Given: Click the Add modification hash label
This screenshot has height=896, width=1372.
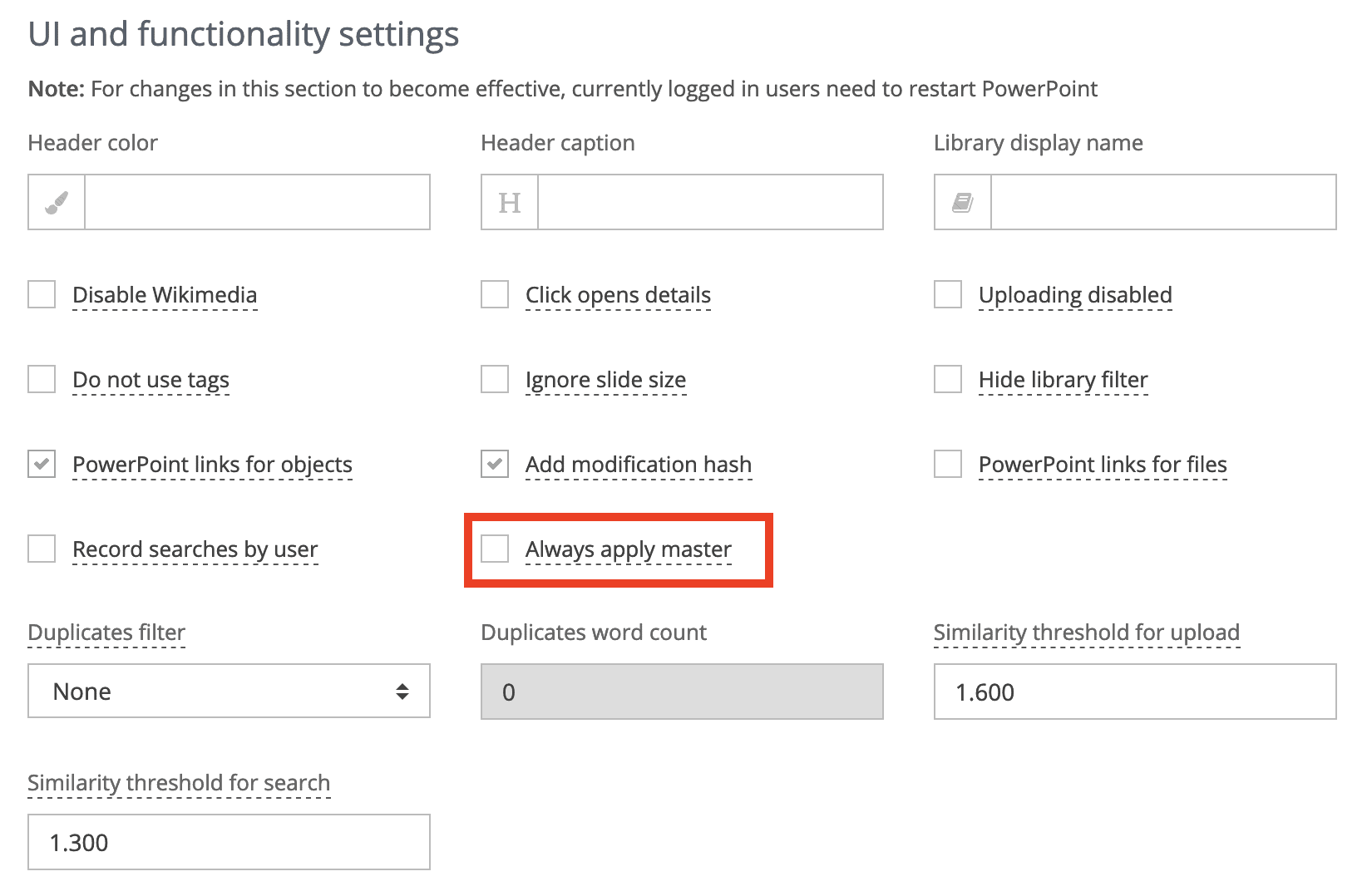Looking at the screenshot, I should (x=638, y=465).
